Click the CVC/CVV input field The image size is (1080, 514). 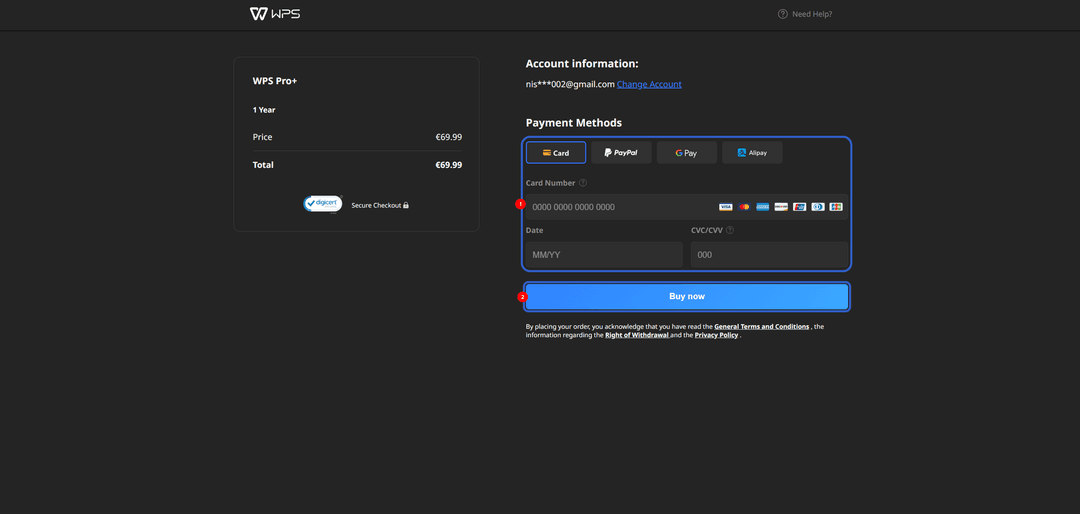pyautogui.click(x=769, y=254)
